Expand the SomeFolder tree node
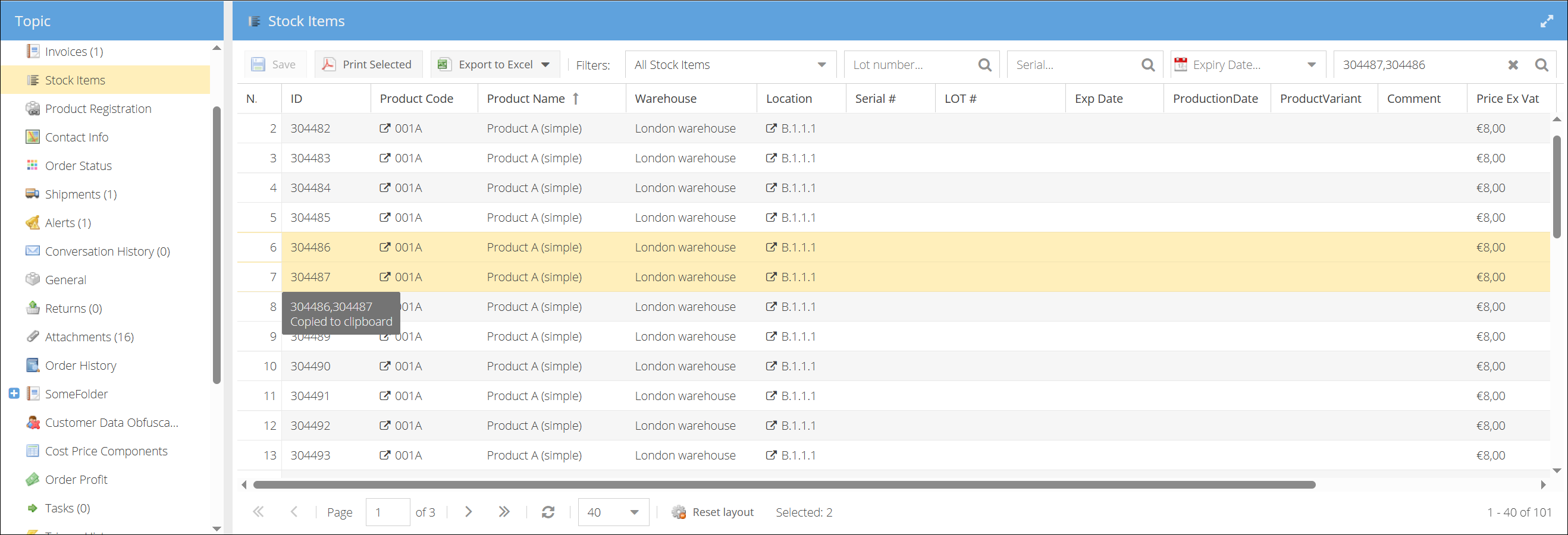The image size is (1568, 535). pos(14,394)
